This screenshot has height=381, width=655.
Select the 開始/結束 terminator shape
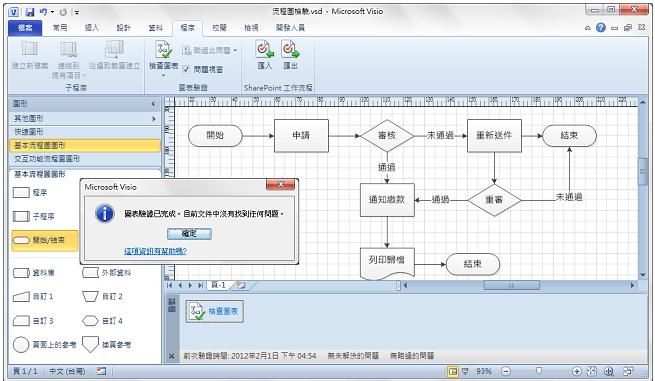(45, 240)
